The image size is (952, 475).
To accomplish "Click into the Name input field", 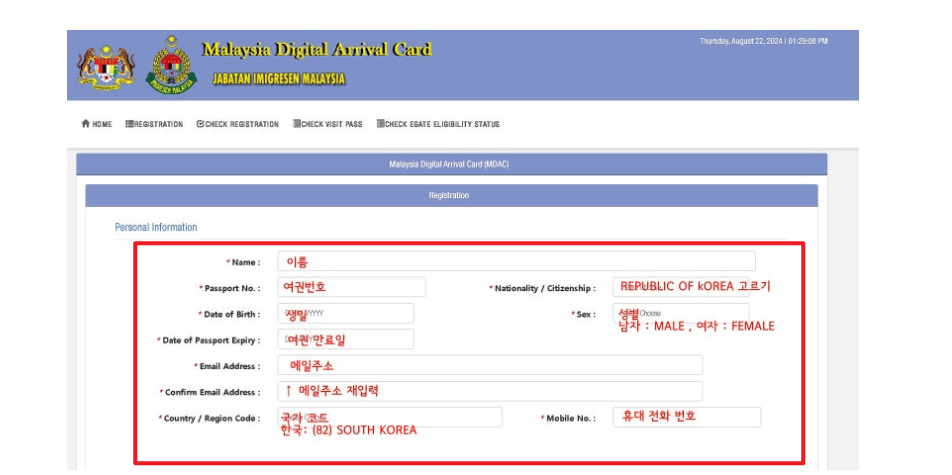I will 517,261.
